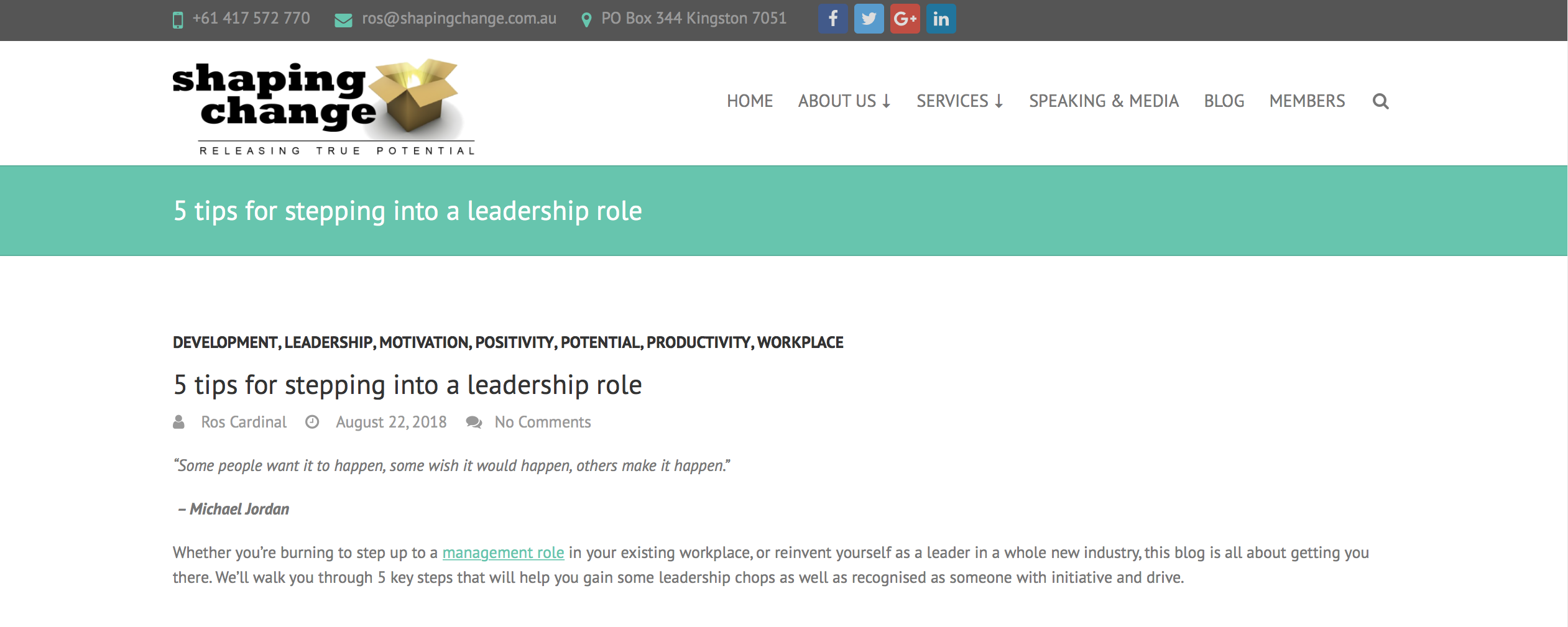
Task: Click the comment bubble icon near No Comments
Action: click(x=475, y=421)
